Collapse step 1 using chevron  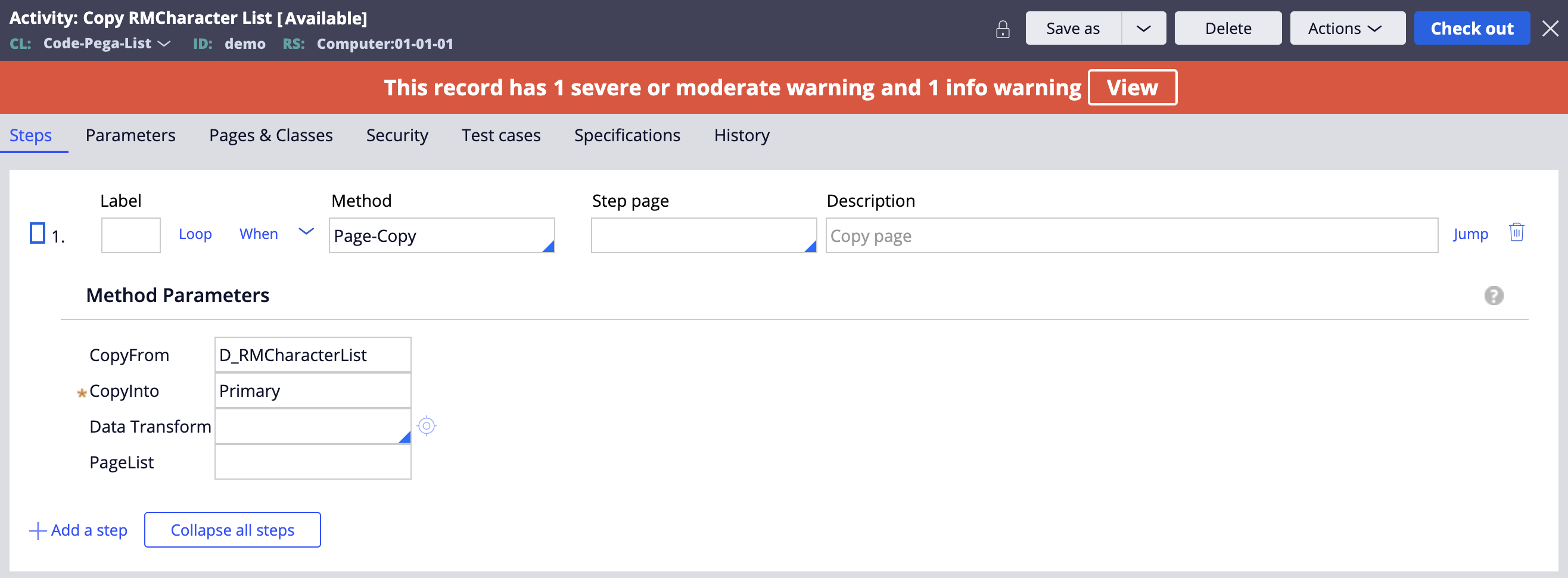[306, 231]
